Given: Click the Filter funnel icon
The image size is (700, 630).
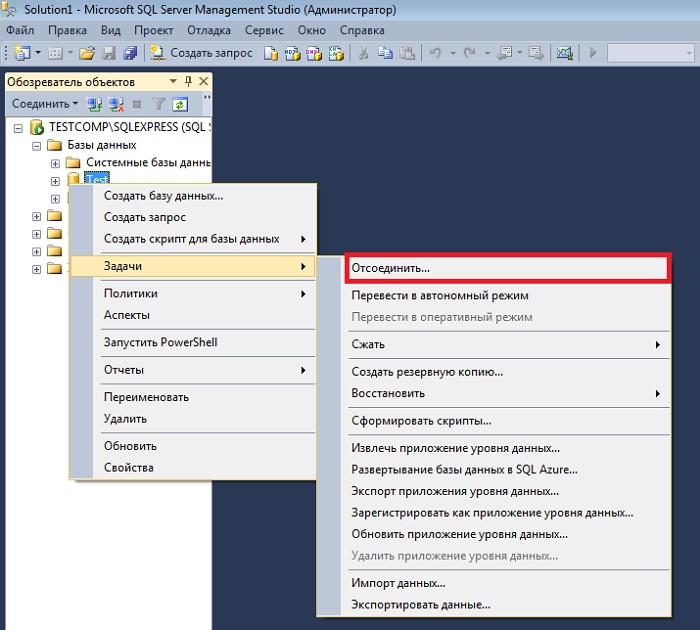Looking at the screenshot, I should pyautogui.click(x=158, y=104).
